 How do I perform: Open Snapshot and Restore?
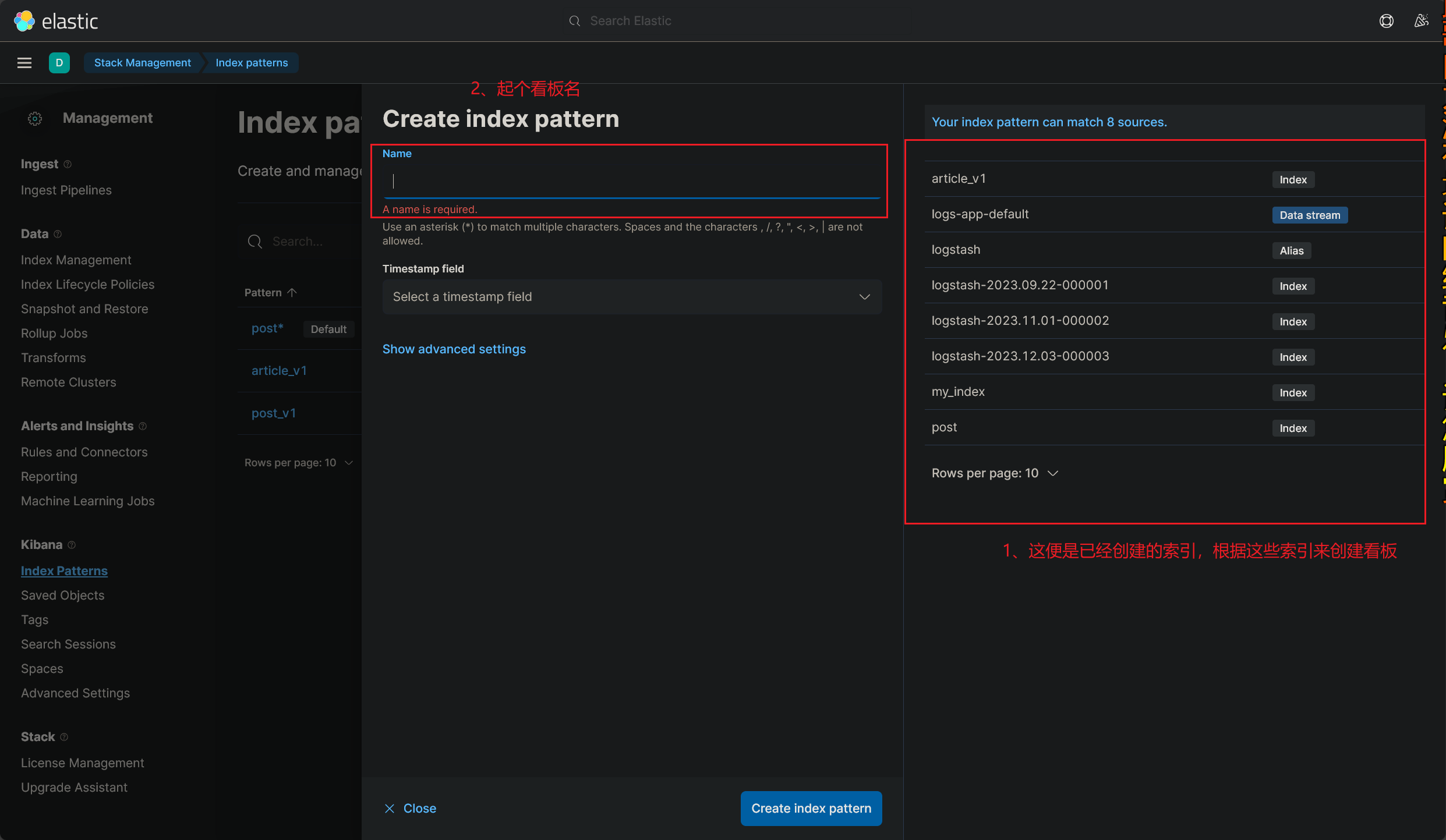tap(84, 309)
